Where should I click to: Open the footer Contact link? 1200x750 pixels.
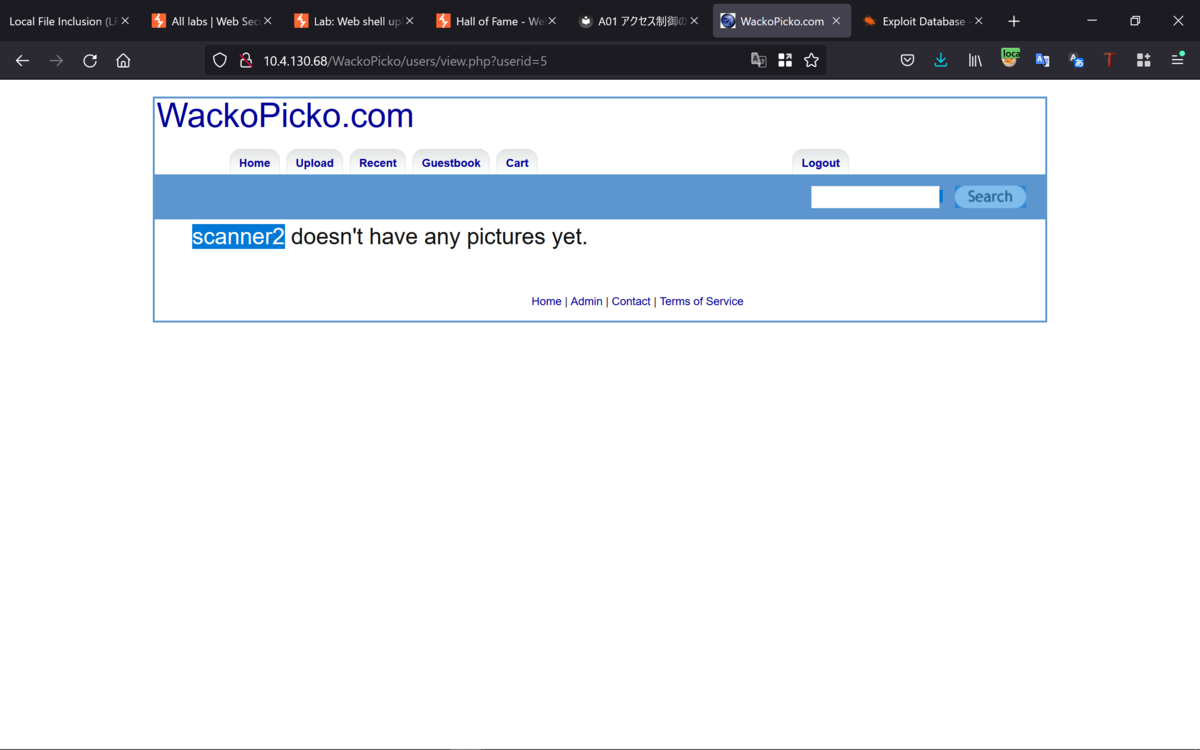point(631,301)
